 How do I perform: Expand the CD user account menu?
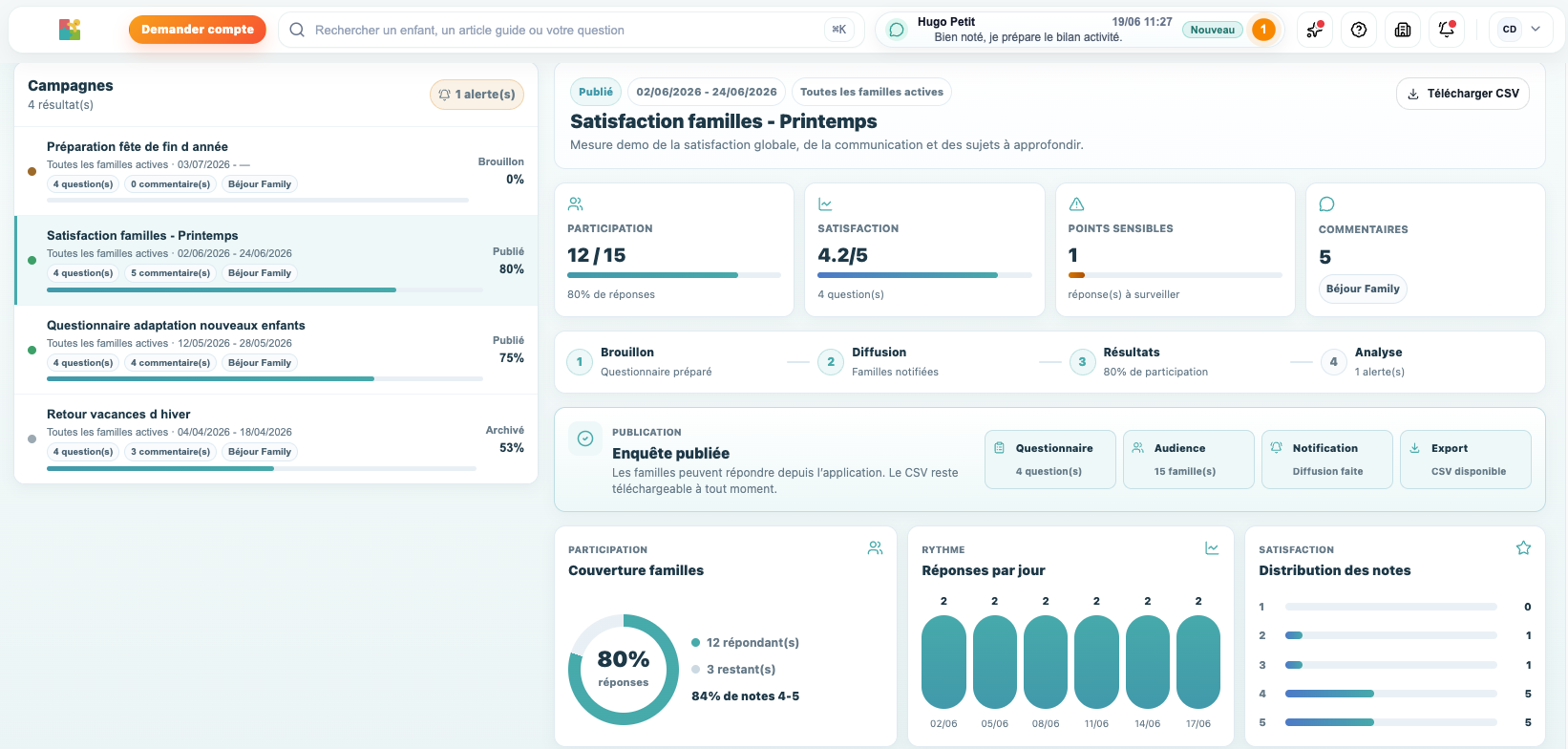tap(1522, 30)
